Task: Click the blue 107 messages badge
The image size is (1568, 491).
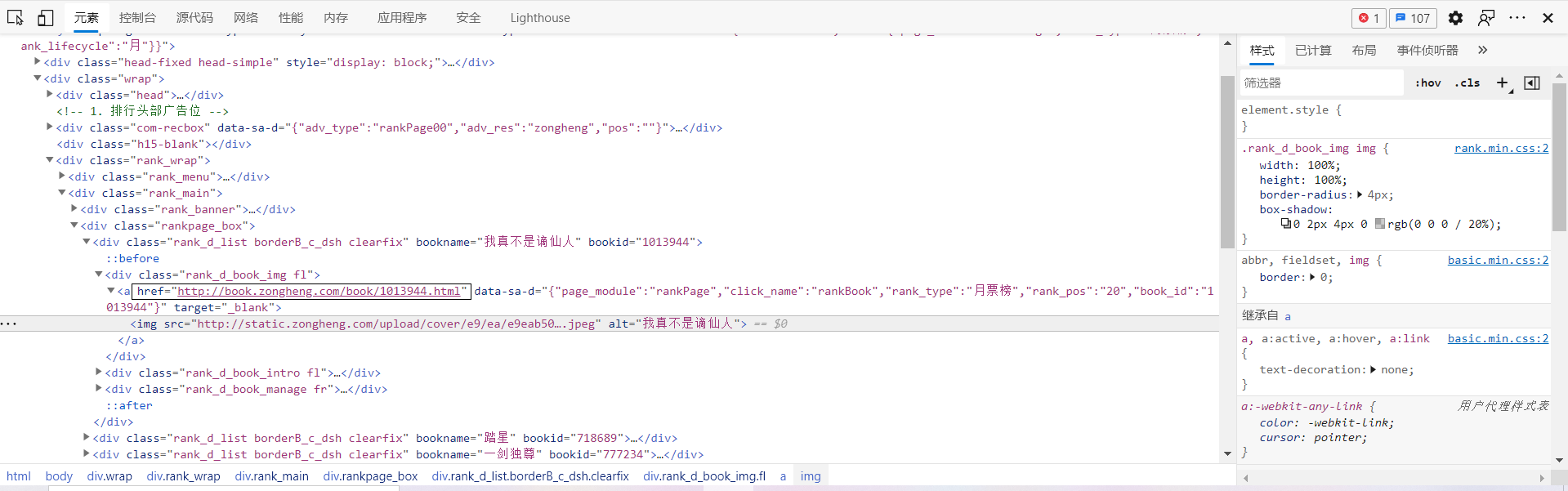Action: point(1413,18)
